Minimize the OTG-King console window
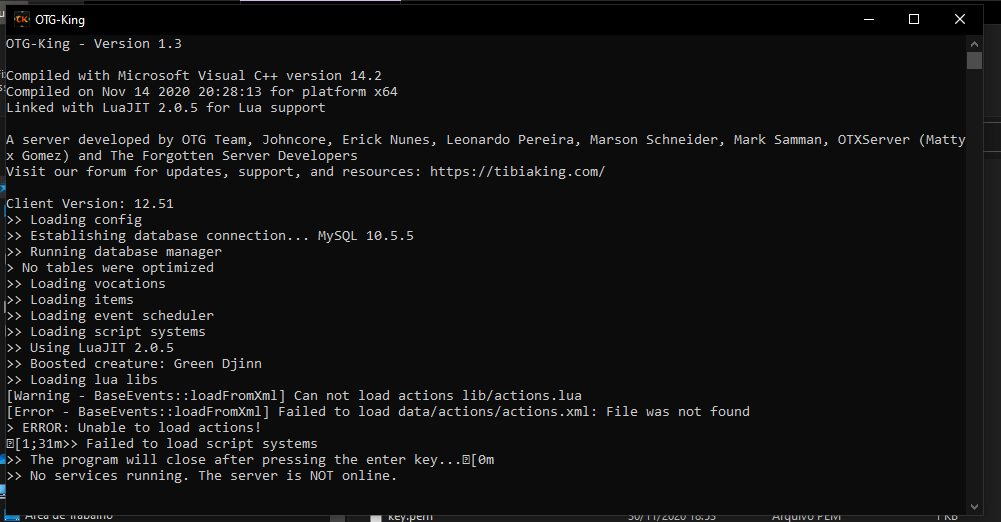 point(869,19)
